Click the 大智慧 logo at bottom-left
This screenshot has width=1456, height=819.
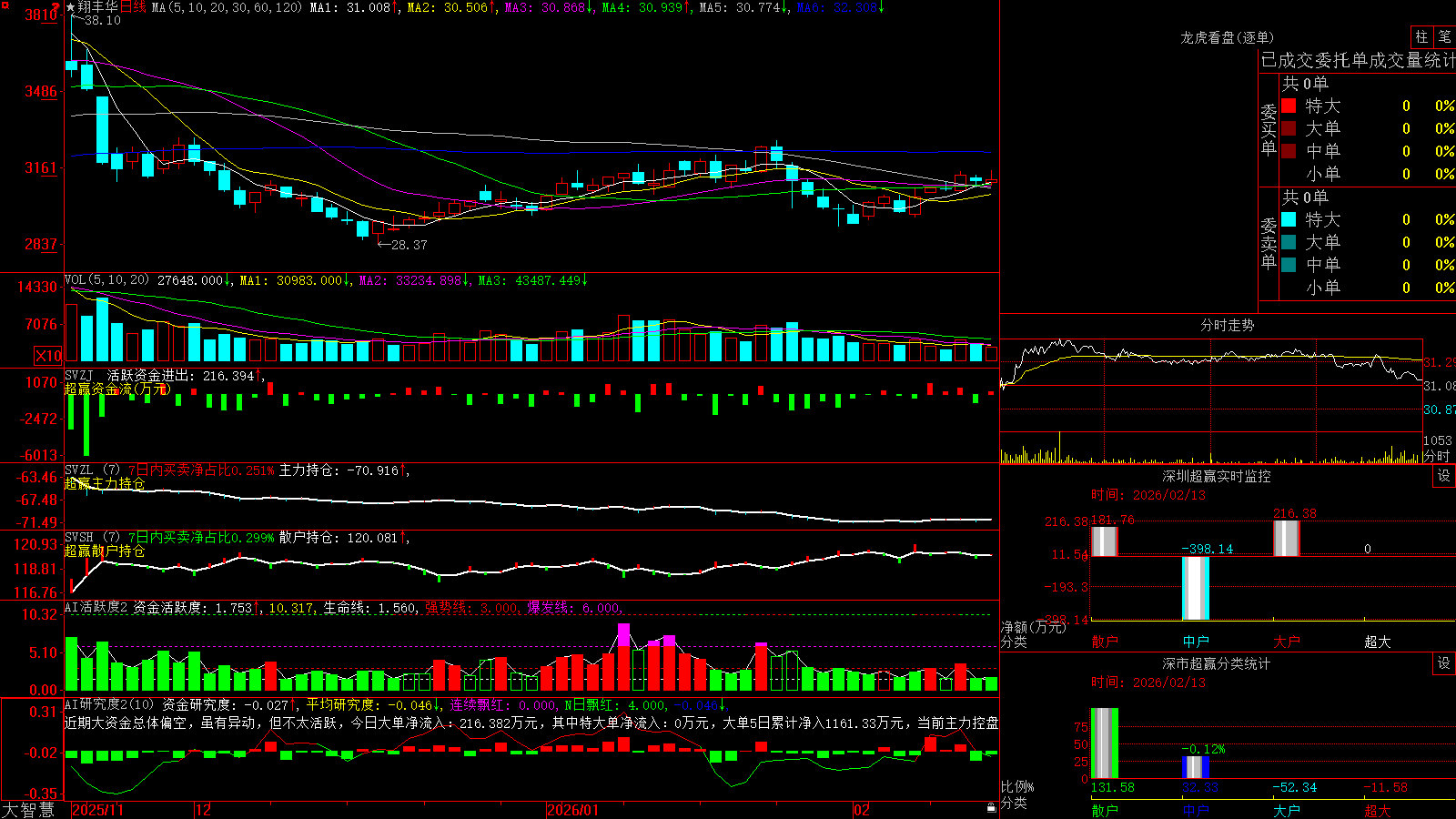point(28,810)
